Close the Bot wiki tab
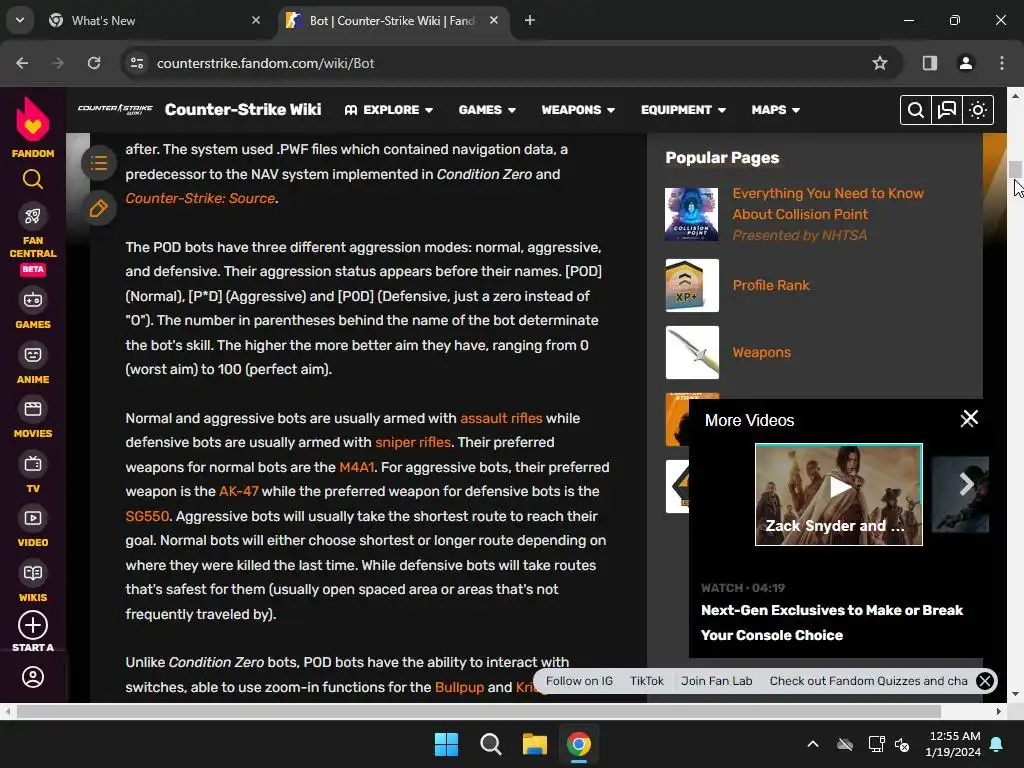This screenshot has height=768, width=1024. 494,20
